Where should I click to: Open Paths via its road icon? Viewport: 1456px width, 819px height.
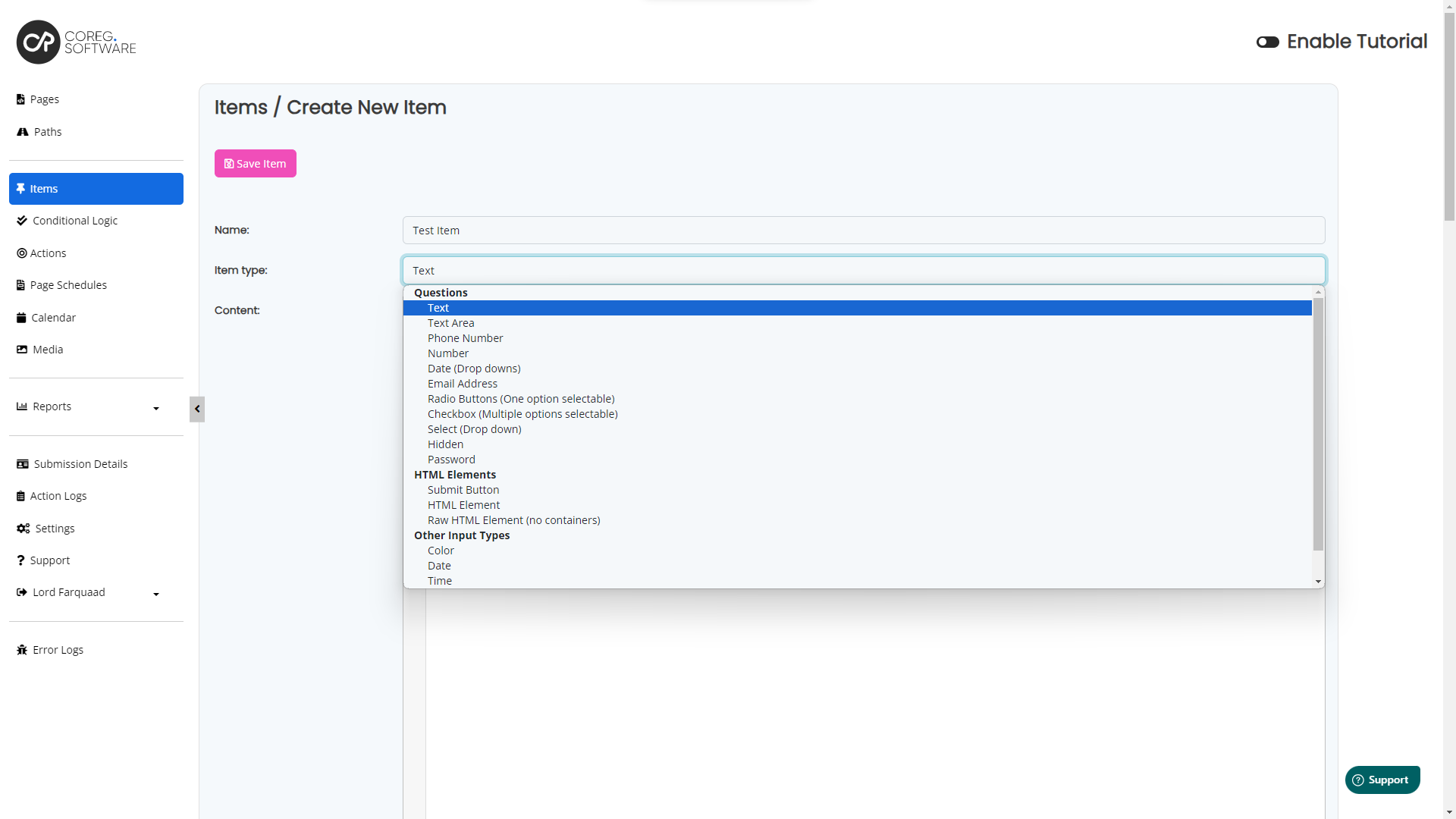coord(23,132)
